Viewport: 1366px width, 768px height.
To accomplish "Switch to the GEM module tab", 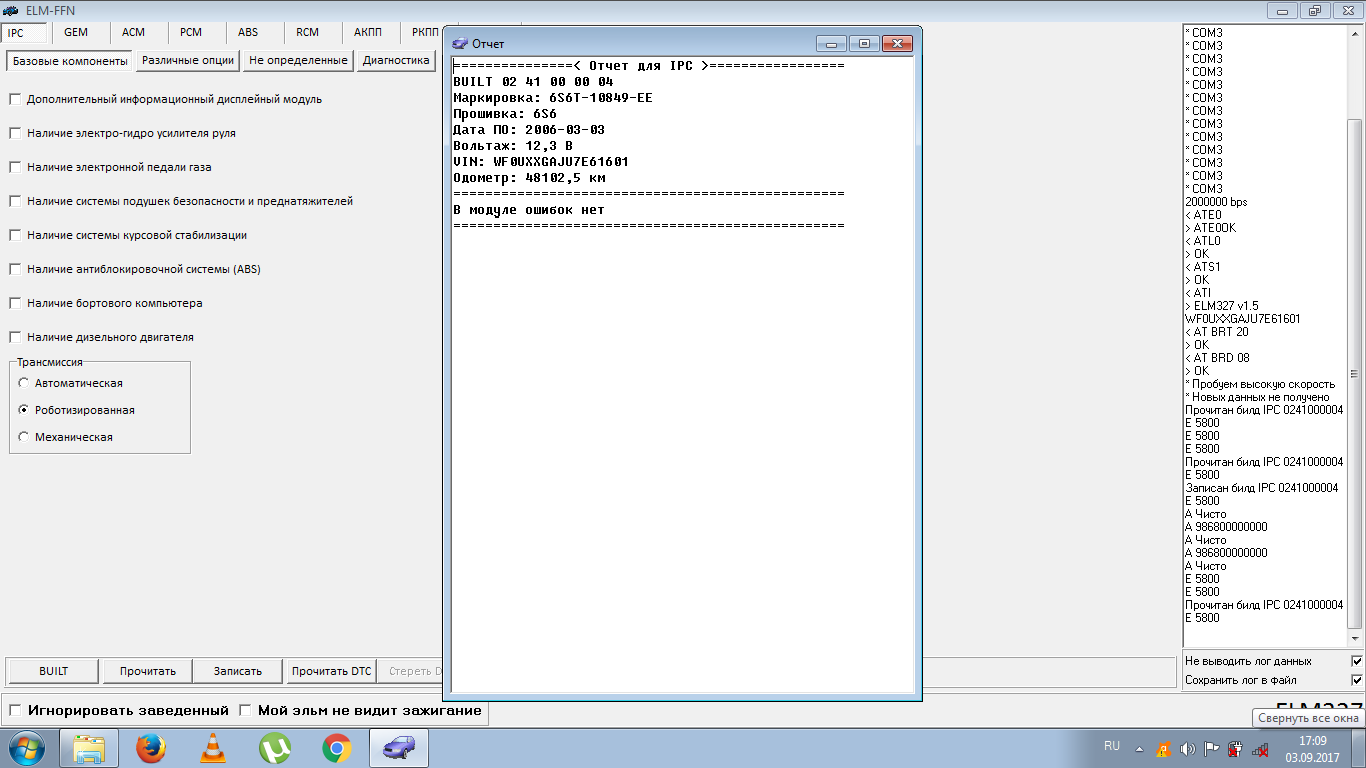I will (x=76, y=32).
